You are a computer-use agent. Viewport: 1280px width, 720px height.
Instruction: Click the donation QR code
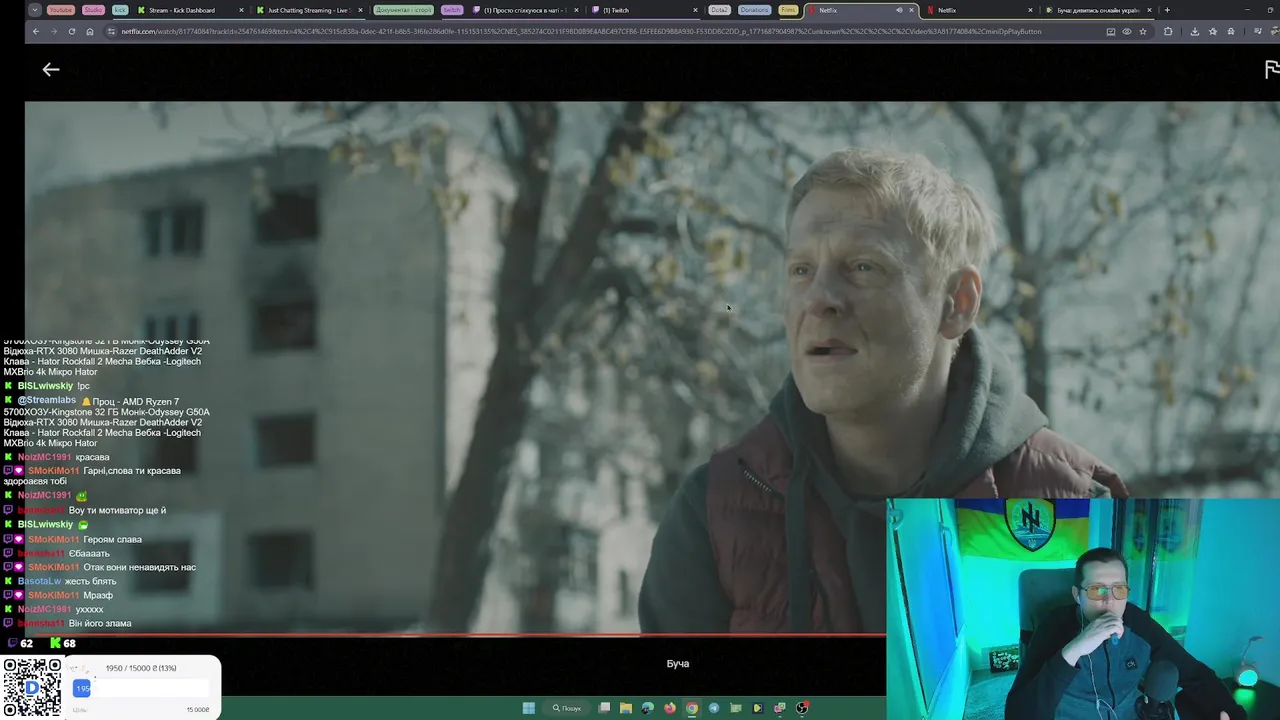(x=32, y=686)
